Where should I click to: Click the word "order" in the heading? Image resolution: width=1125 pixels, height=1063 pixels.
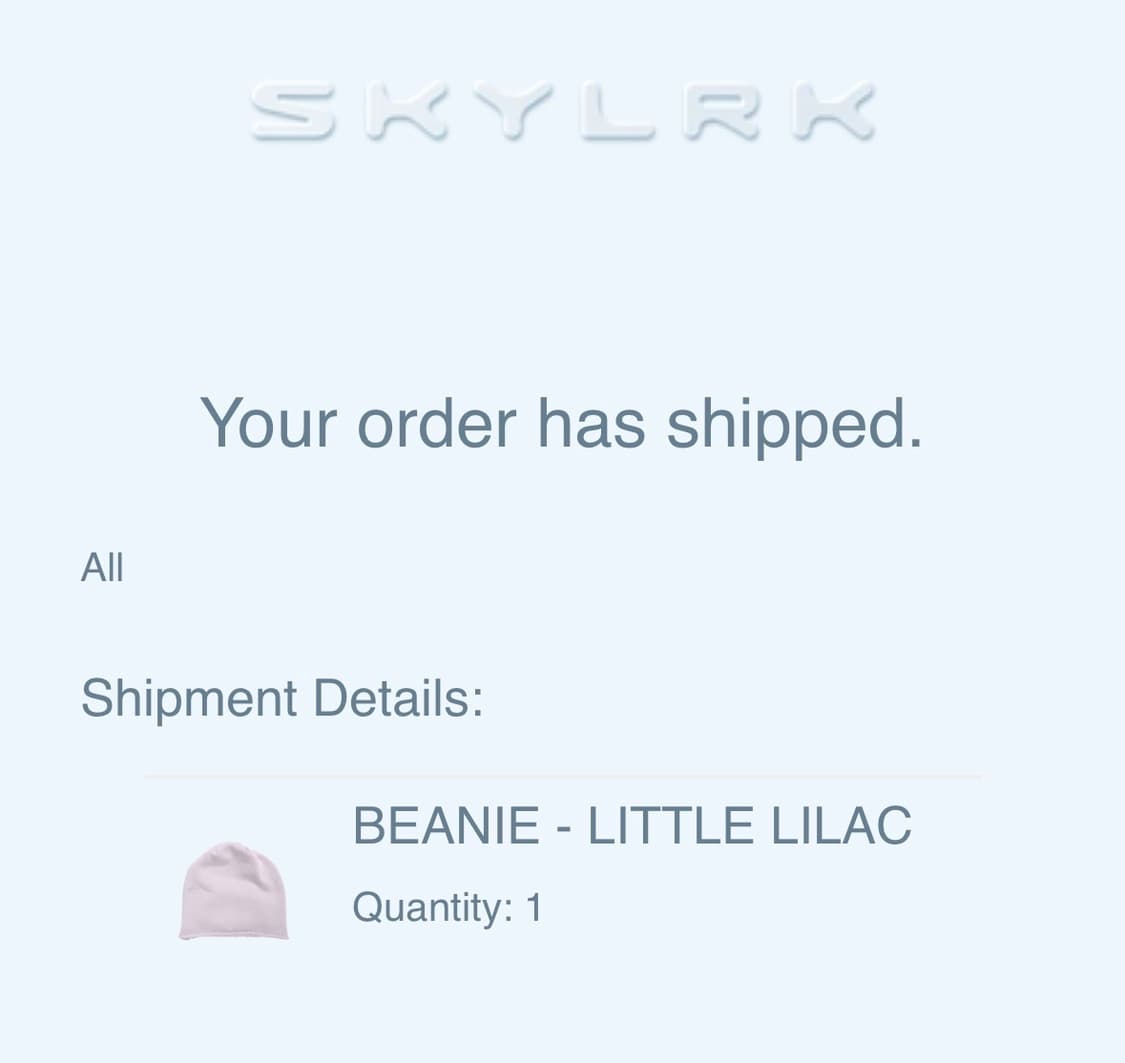click(436, 422)
